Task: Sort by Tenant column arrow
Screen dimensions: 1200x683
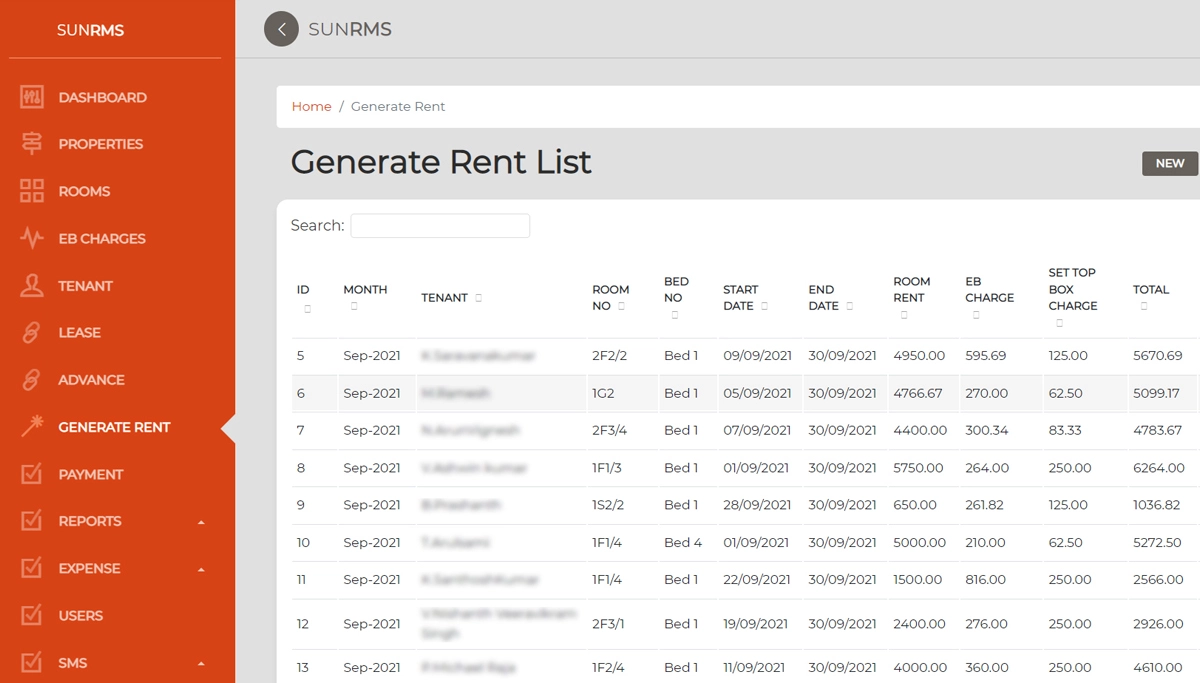Action: pyautogui.click(x=478, y=298)
